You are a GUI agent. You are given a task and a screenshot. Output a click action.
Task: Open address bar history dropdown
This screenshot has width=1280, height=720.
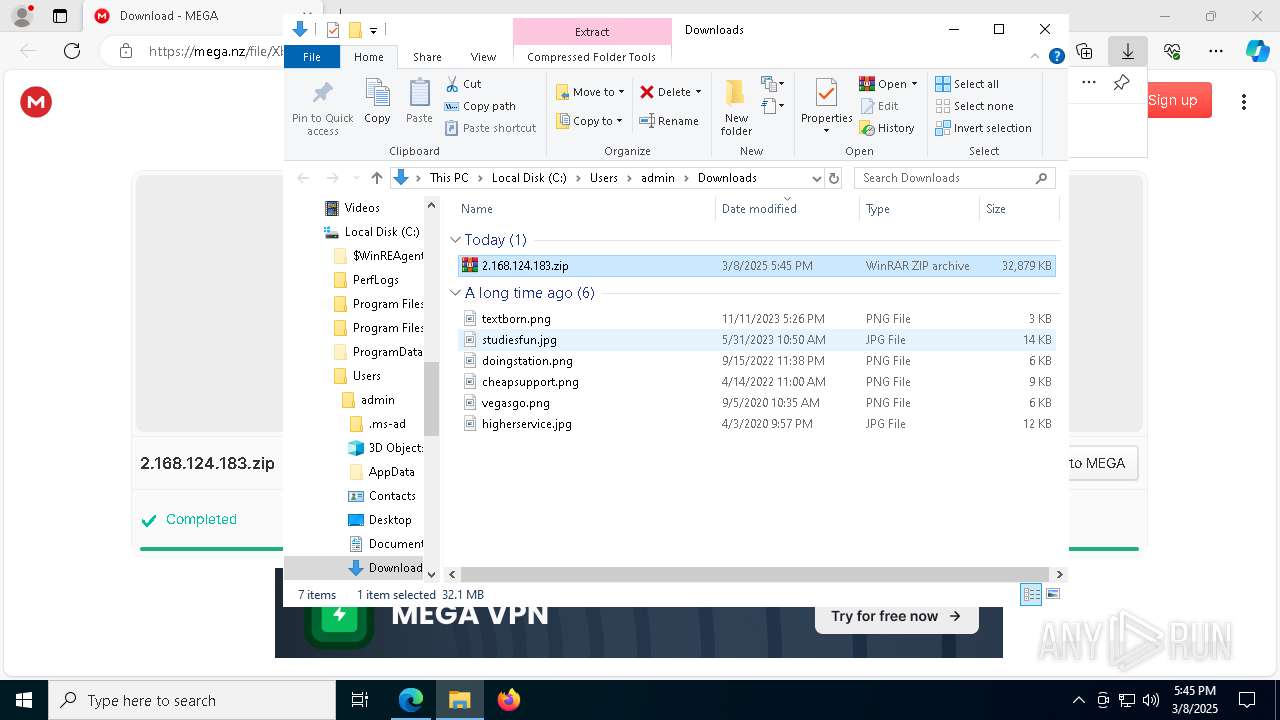tap(816, 178)
